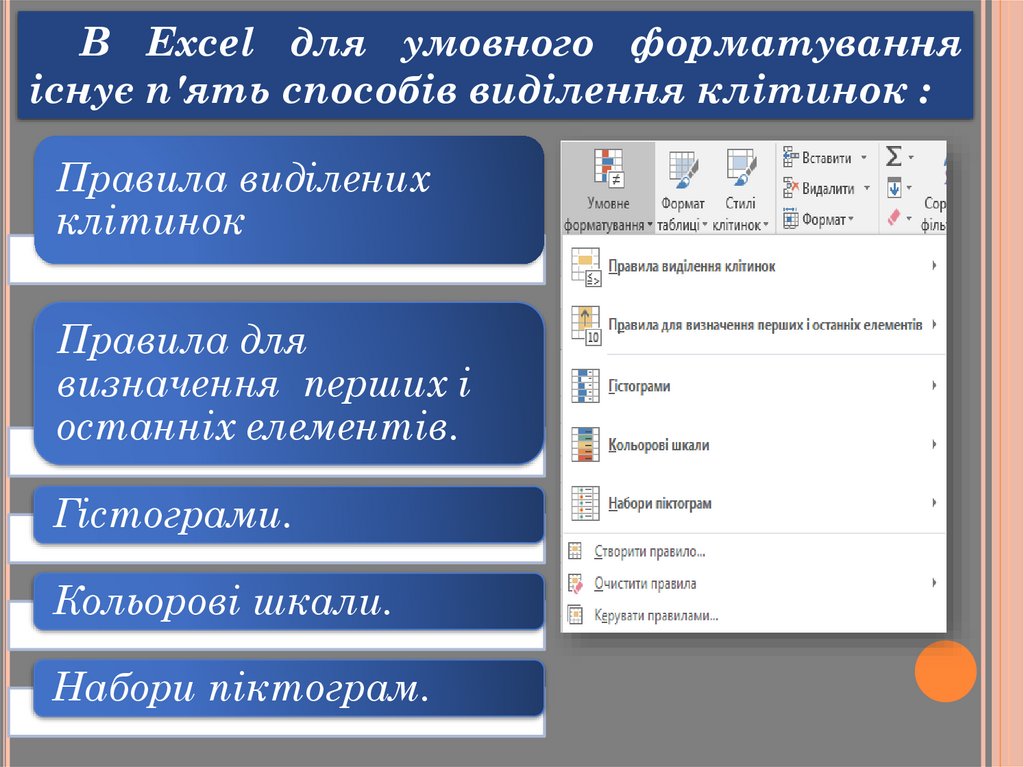Open the Видалити dropdown arrow

[867, 188]
